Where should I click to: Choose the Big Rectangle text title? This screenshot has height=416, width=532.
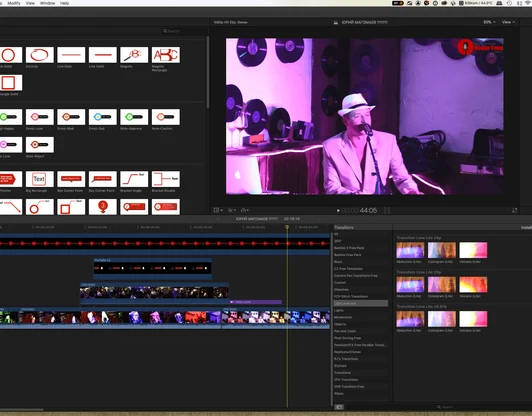pyautogui.click(x=40, y=179)
